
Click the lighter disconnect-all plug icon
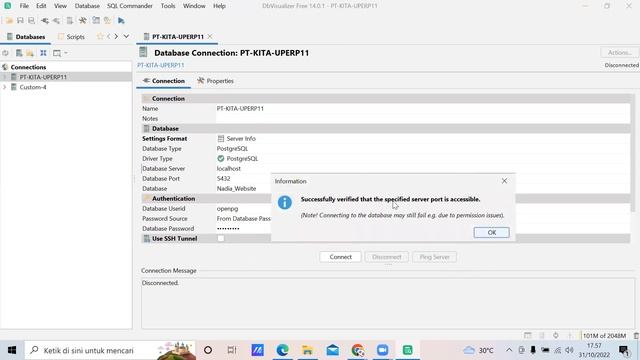coord(56,20)
